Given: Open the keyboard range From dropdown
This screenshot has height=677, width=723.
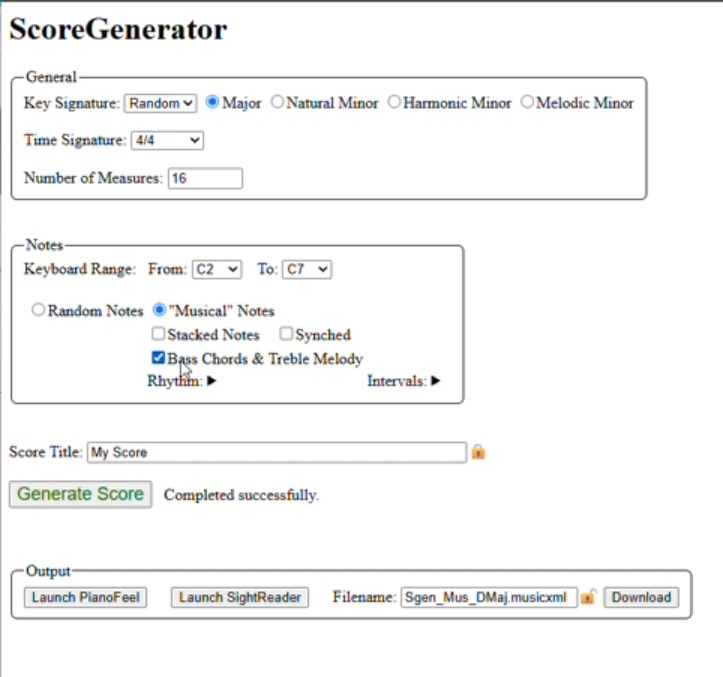Looking at the screenshot, I should [217, 269].
